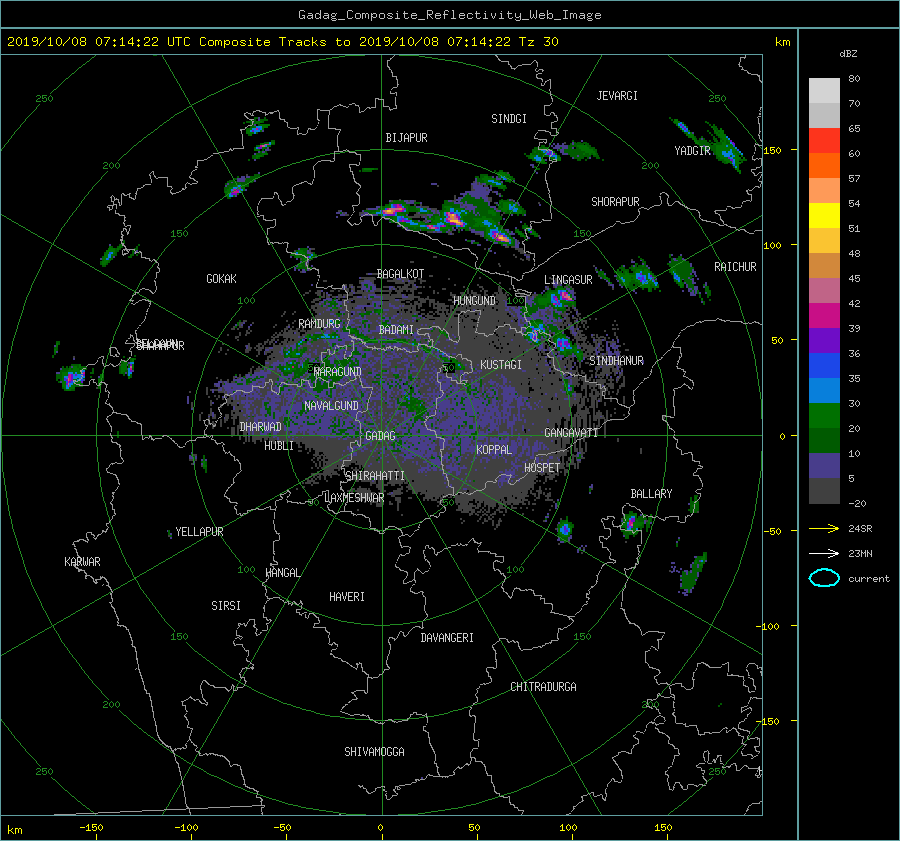The image size is (900, 841).
Task: Click the BADAMI city label
Action: tap(396, 330)
